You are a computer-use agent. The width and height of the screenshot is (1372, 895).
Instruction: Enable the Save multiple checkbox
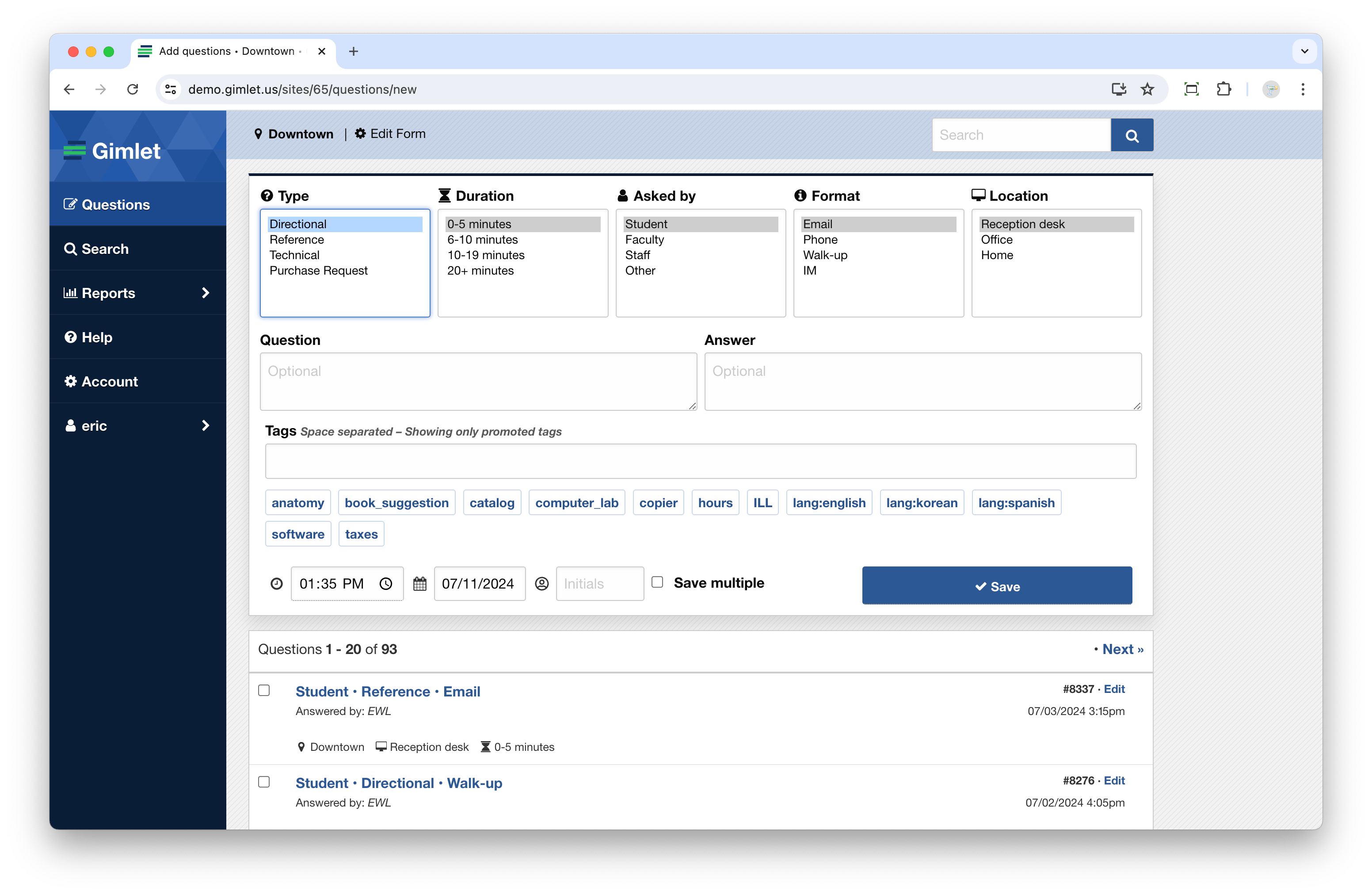pyautogui.click(x=657, y=582)
